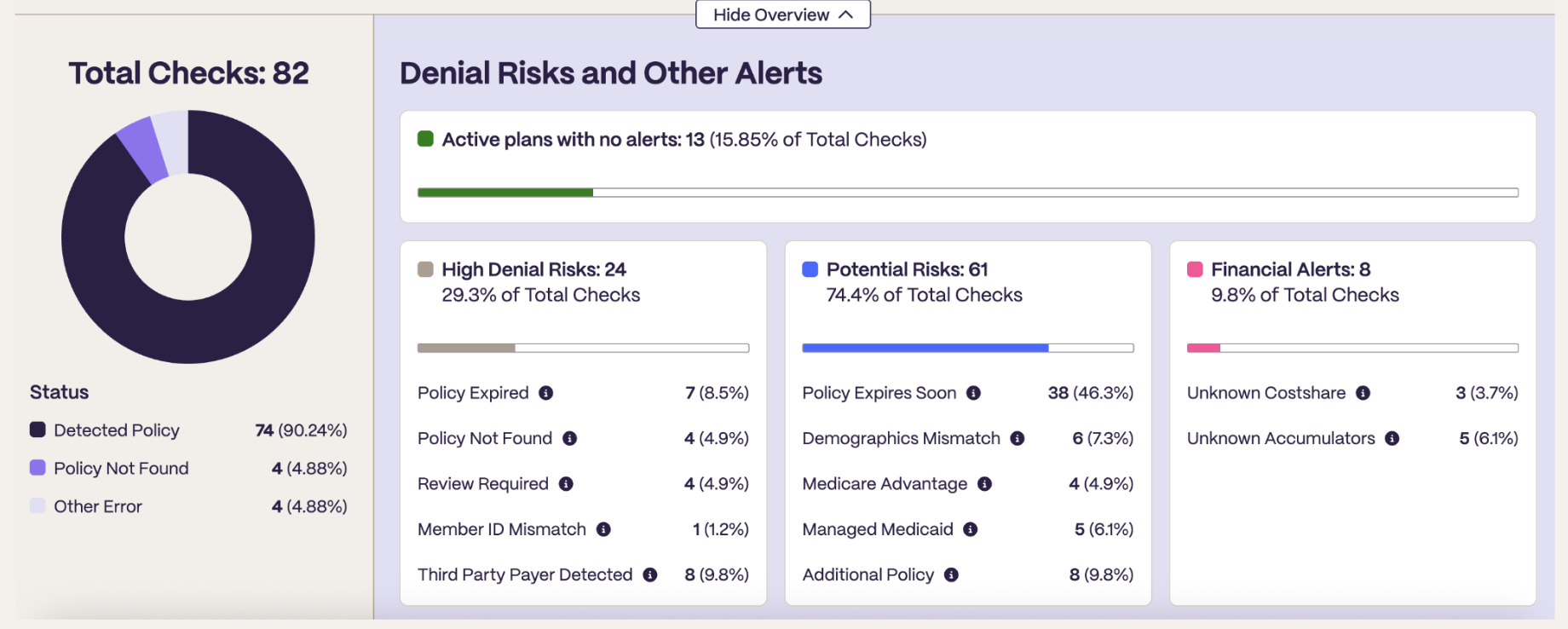This screenshot has width=1568, height=629.
Task: Click the Hide Overview chevron arrow
Action: tap(845, 14)
